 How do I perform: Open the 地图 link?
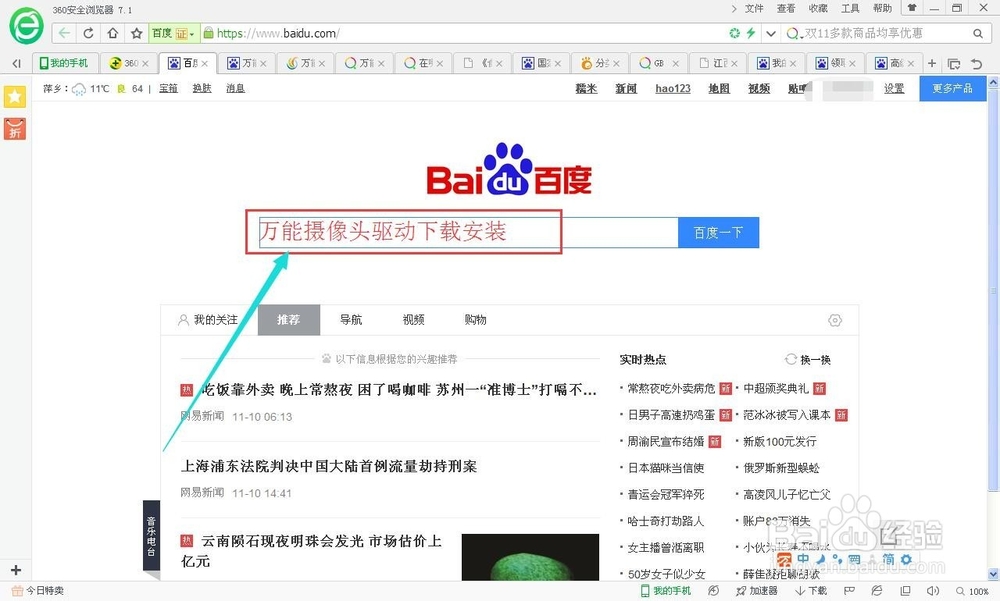[719, 88]
